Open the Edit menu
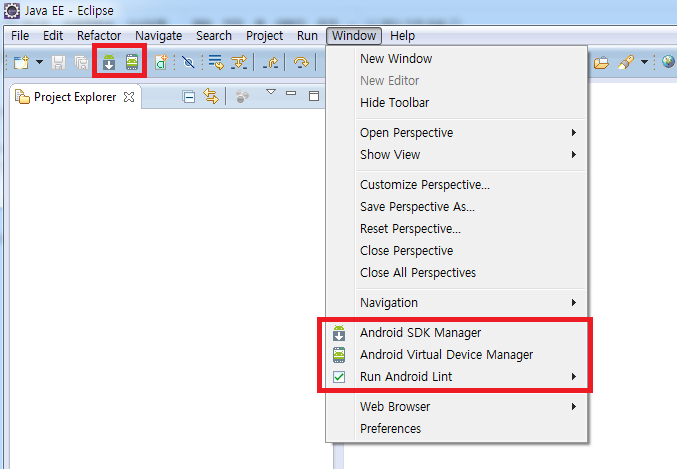 [x=53, y=36]
